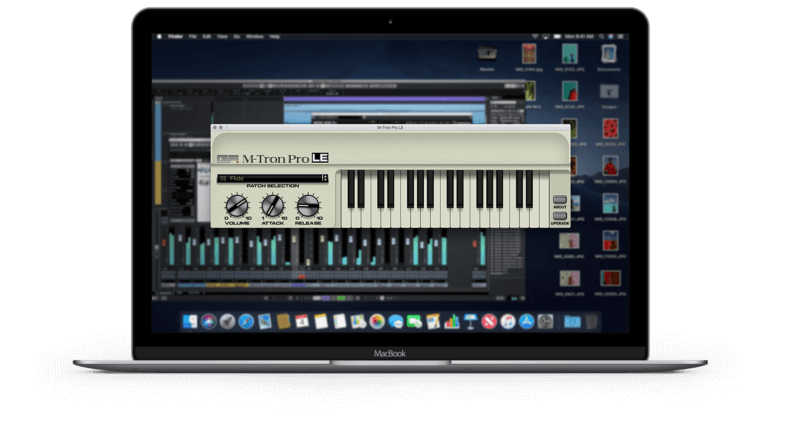Open the View menu
The height and width of the screenshot is (427, 800).
(x=222, y=37)
